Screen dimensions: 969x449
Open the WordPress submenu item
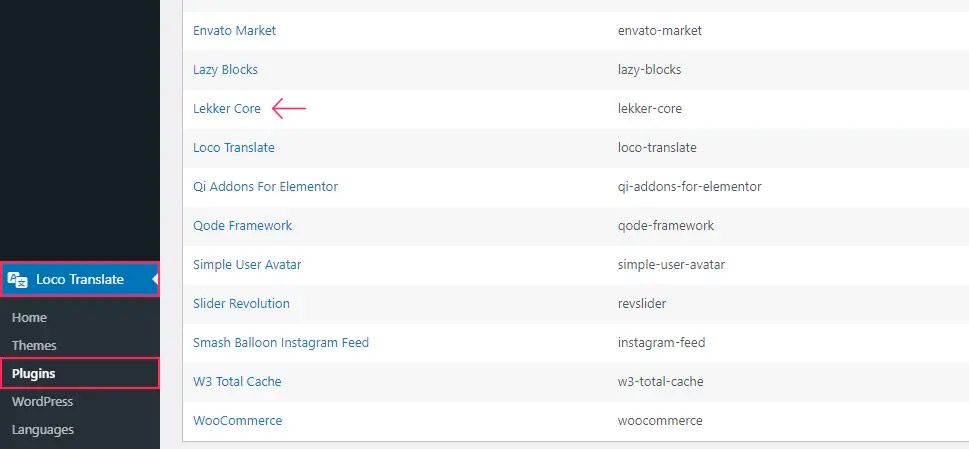(42, 401)
